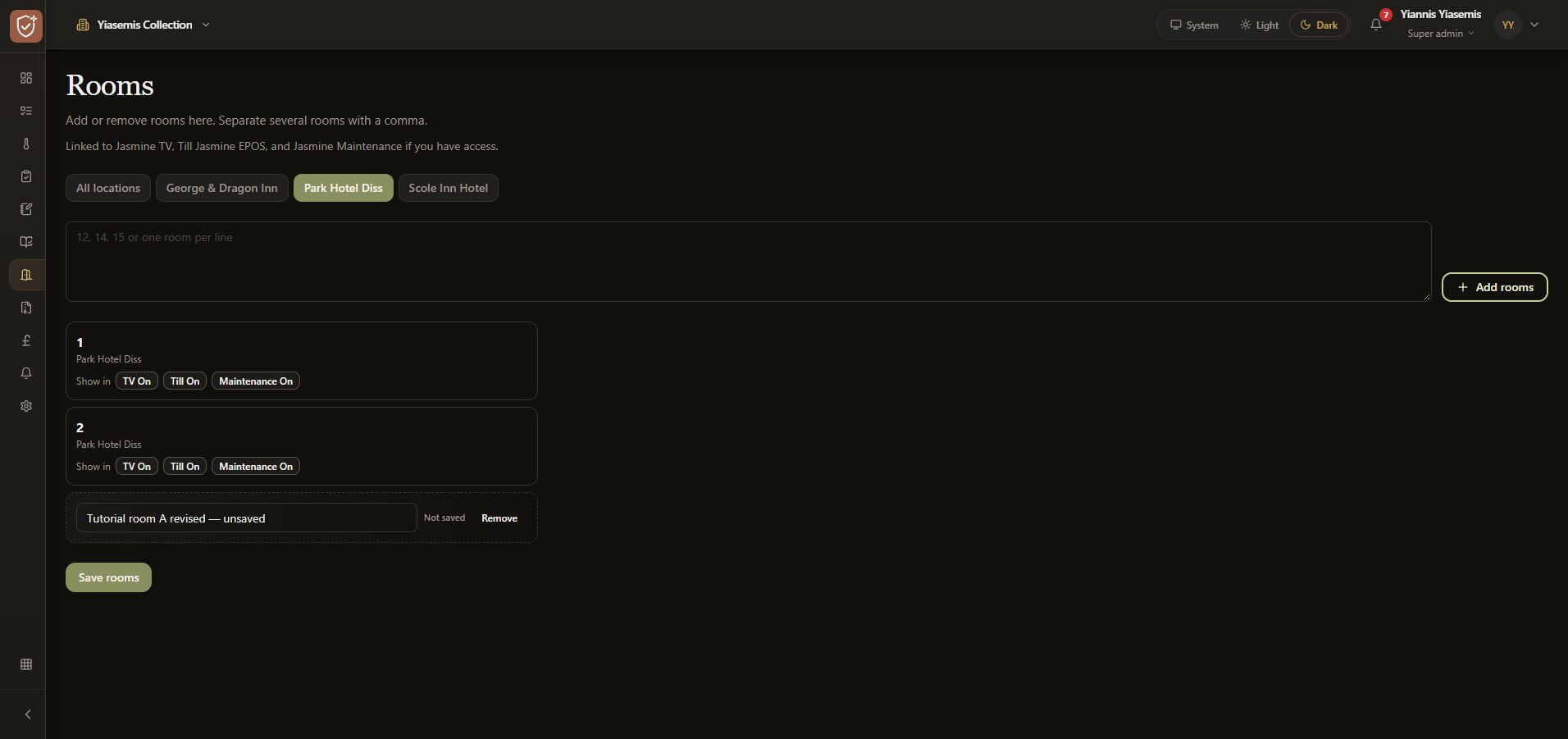The image size is (1568, 739).
Task: Remove the unsaved Tutorial room A
Action: pos(499,518)
